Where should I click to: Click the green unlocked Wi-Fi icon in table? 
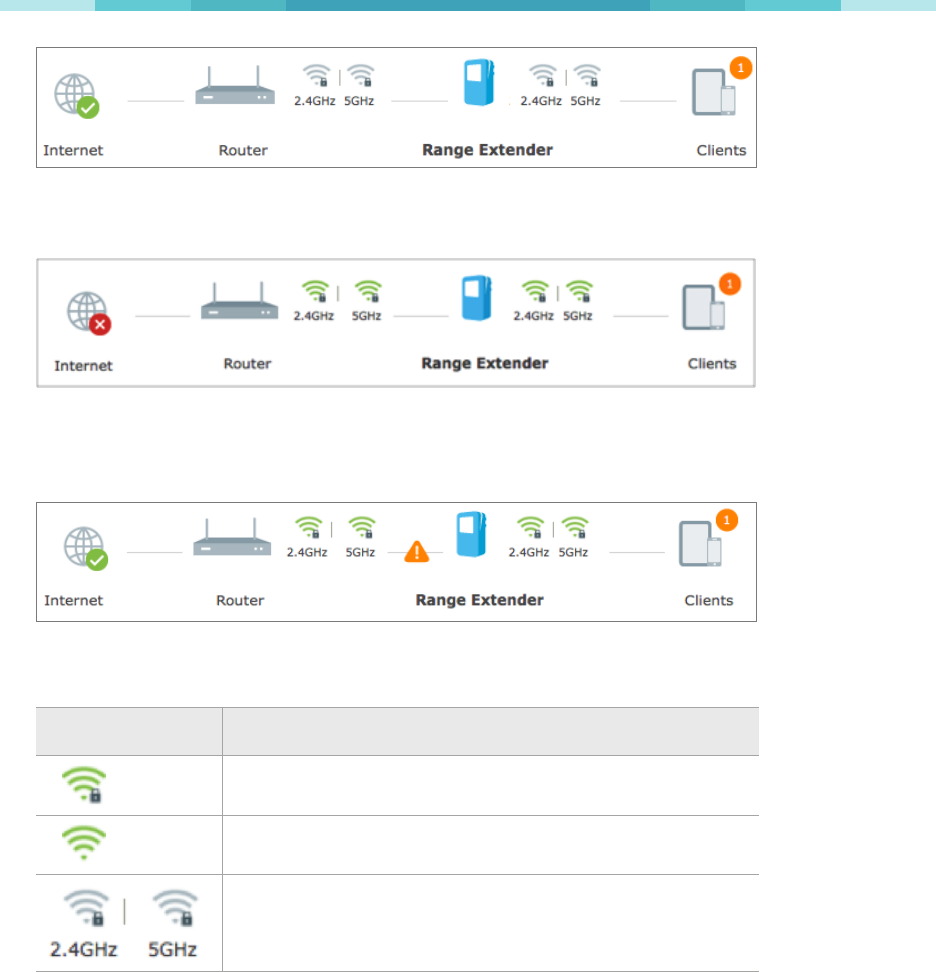pos(84,842)
